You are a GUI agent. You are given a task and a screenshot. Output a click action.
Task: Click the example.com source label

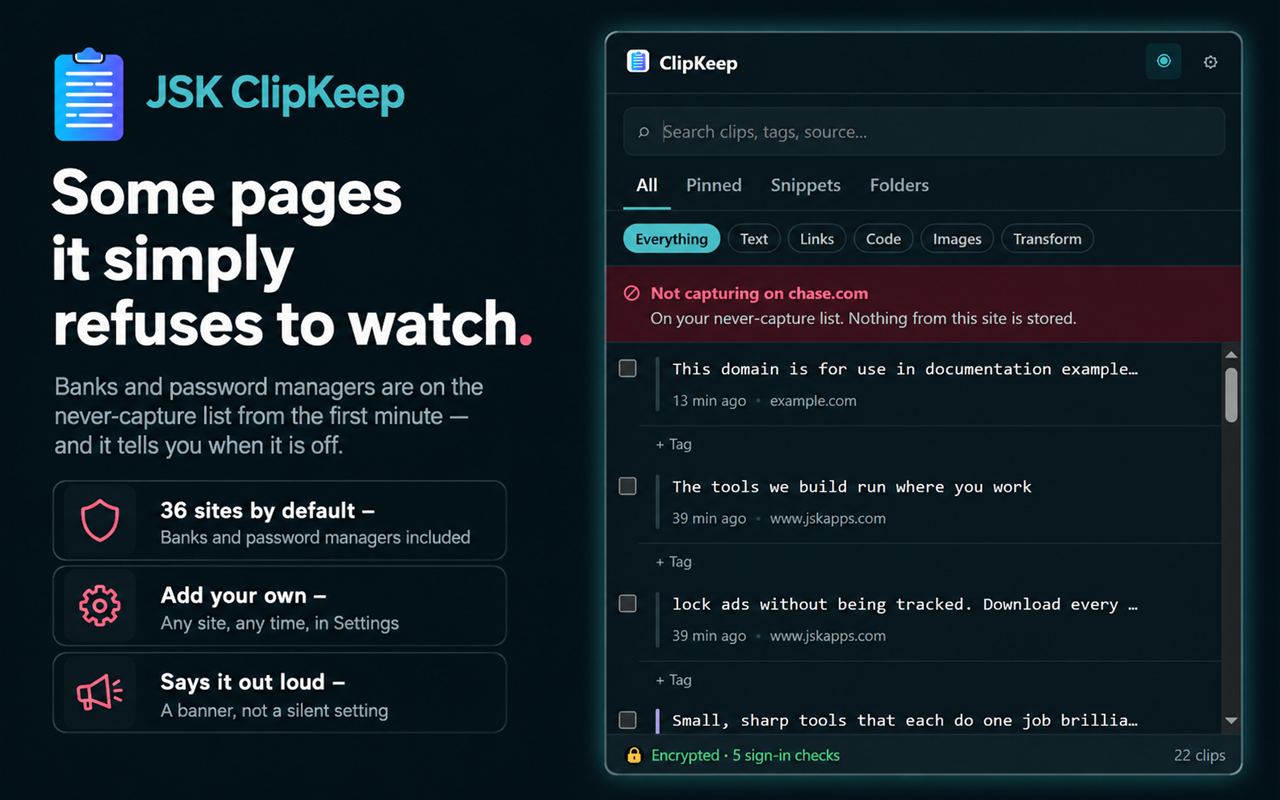click(813, 401)
